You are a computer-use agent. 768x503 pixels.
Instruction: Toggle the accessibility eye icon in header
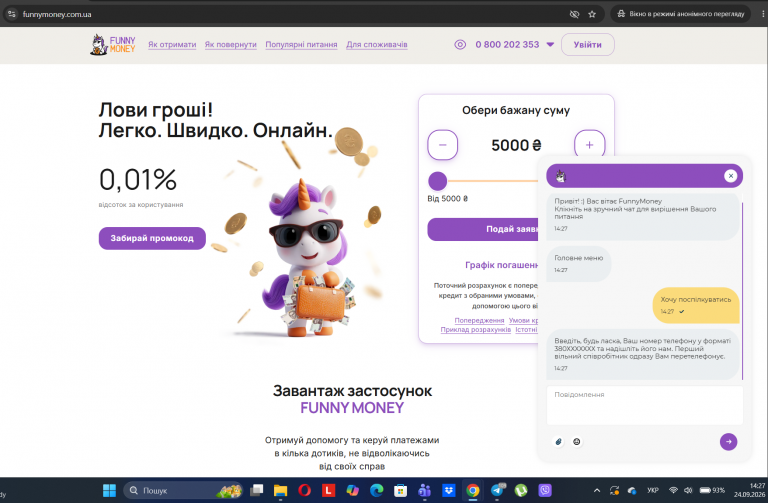pos(460,45)
